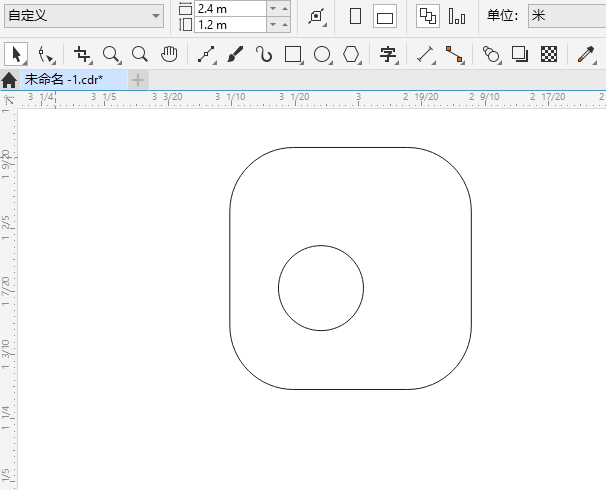This screenshot has width=606, height=490.
Task: Click the page auto-fit icon
Action: 317,16
